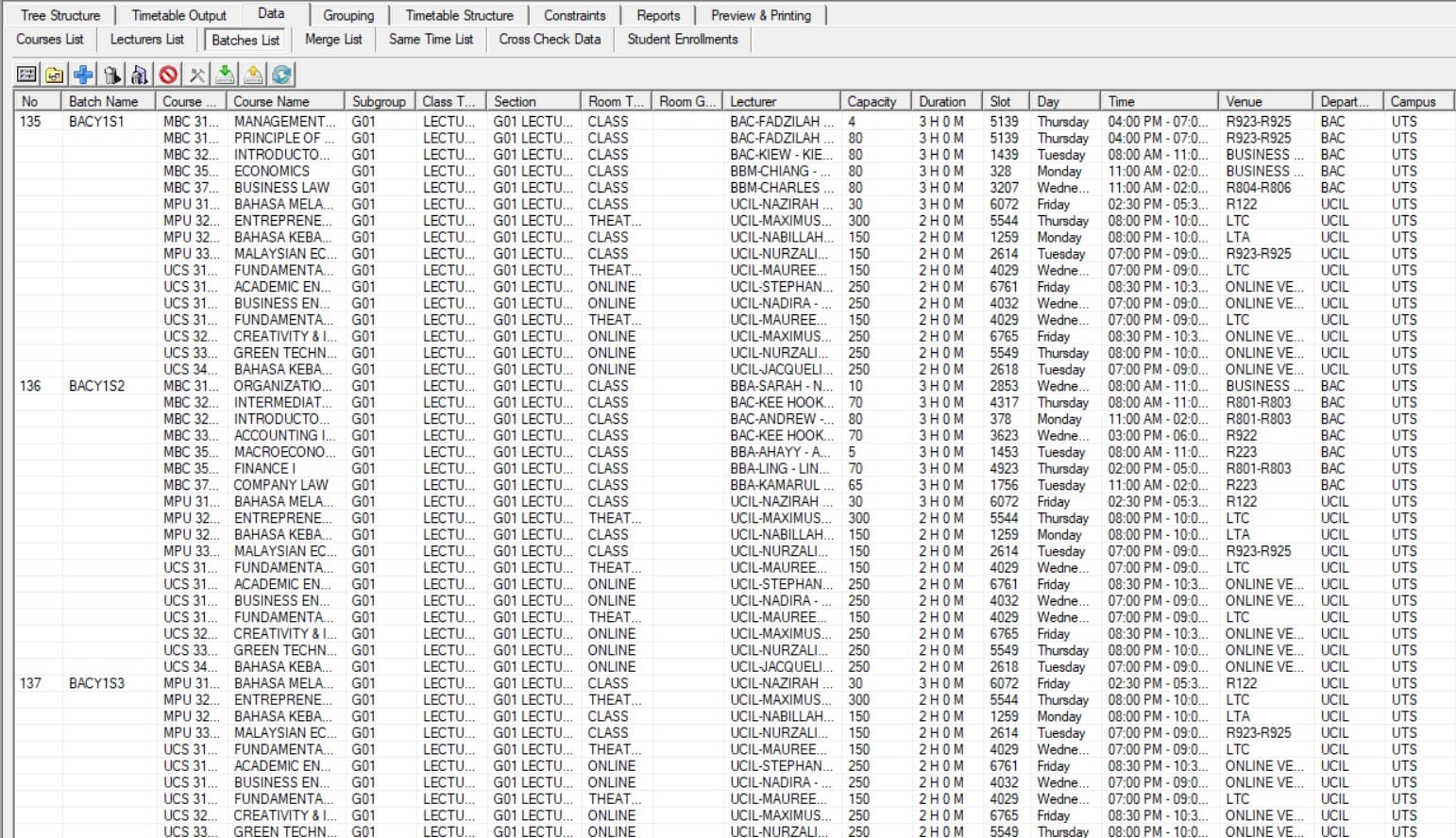Click the Venue column header

point(1265,101)
